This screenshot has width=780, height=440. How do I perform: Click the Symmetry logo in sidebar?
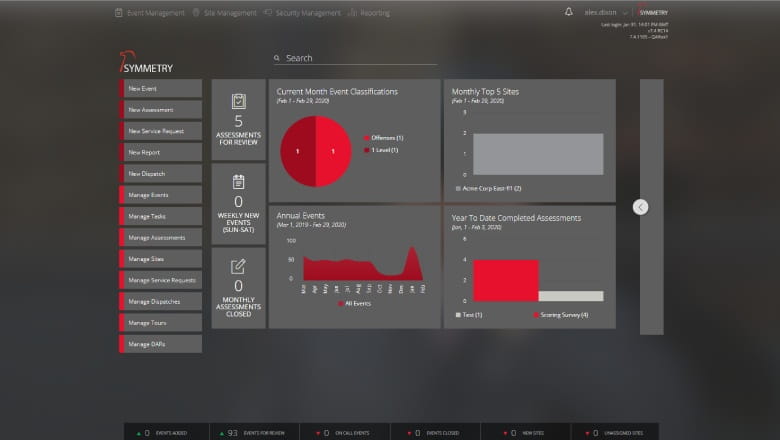pyautogui.click(x=145, y=66)
